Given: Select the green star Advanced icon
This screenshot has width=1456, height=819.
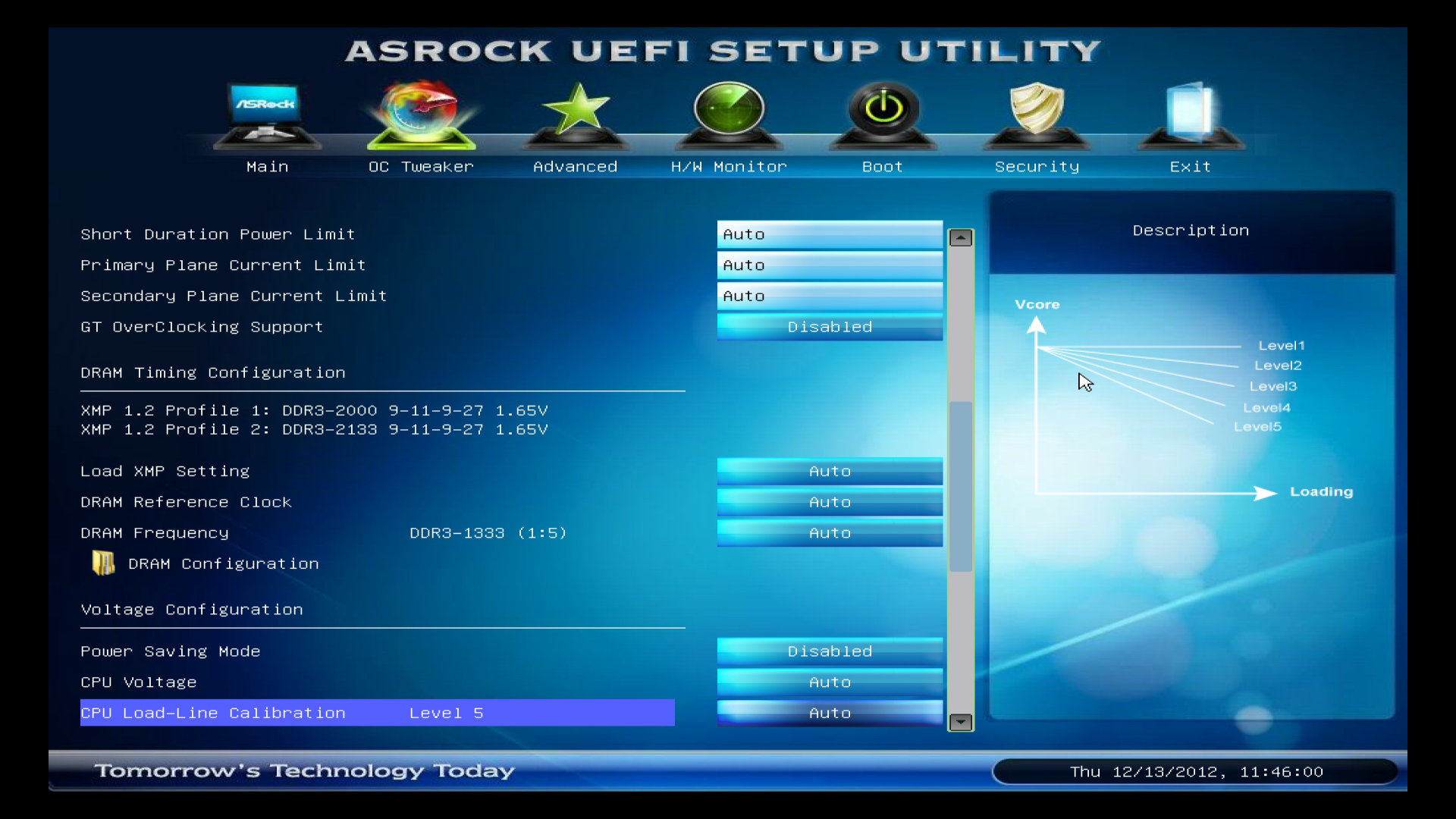Looking at the screenshot, I should tap(576, 114).
